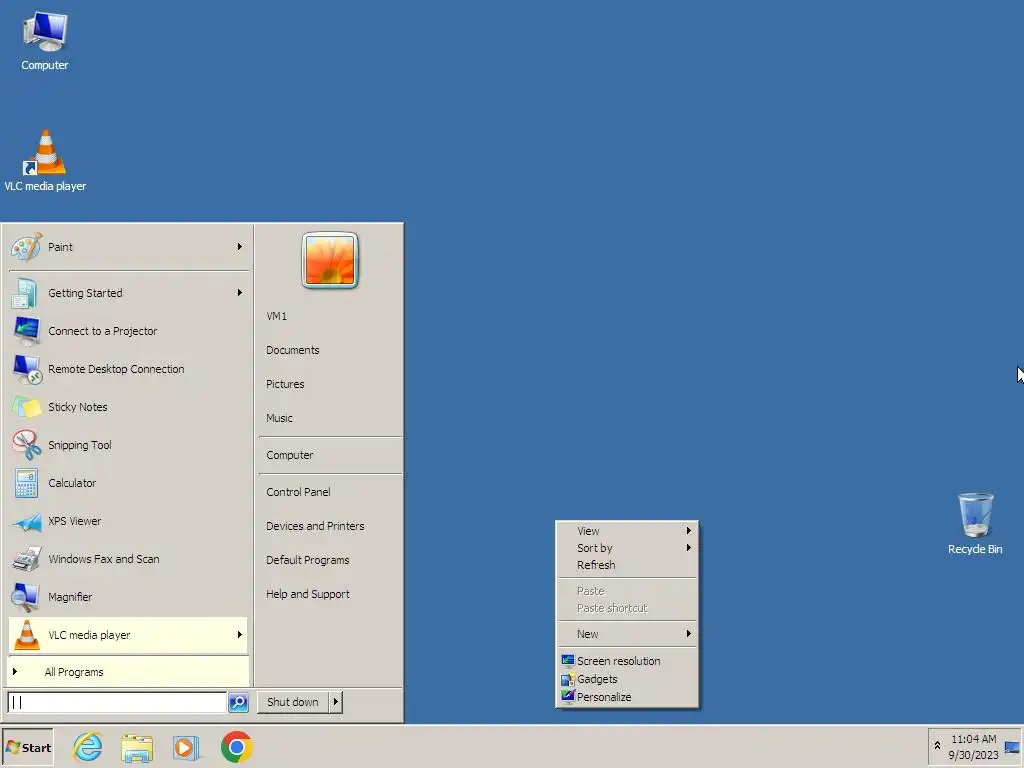The height and width of the screenshot is (768, 1024).
Task: Launch Getting Started icon
Action: click(26, 293)
